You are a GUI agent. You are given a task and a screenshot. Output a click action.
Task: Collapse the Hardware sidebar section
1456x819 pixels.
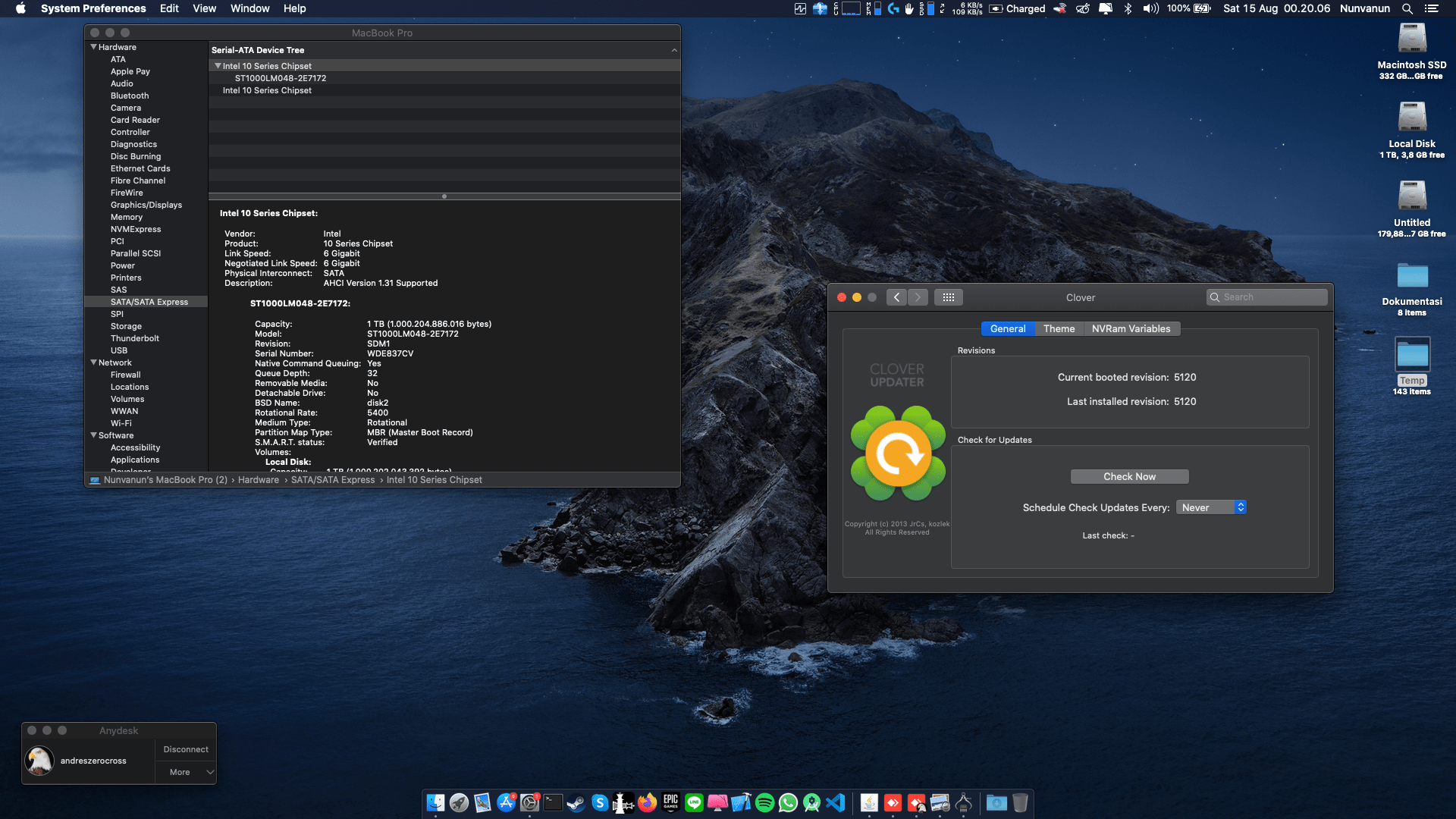[94, 47]
